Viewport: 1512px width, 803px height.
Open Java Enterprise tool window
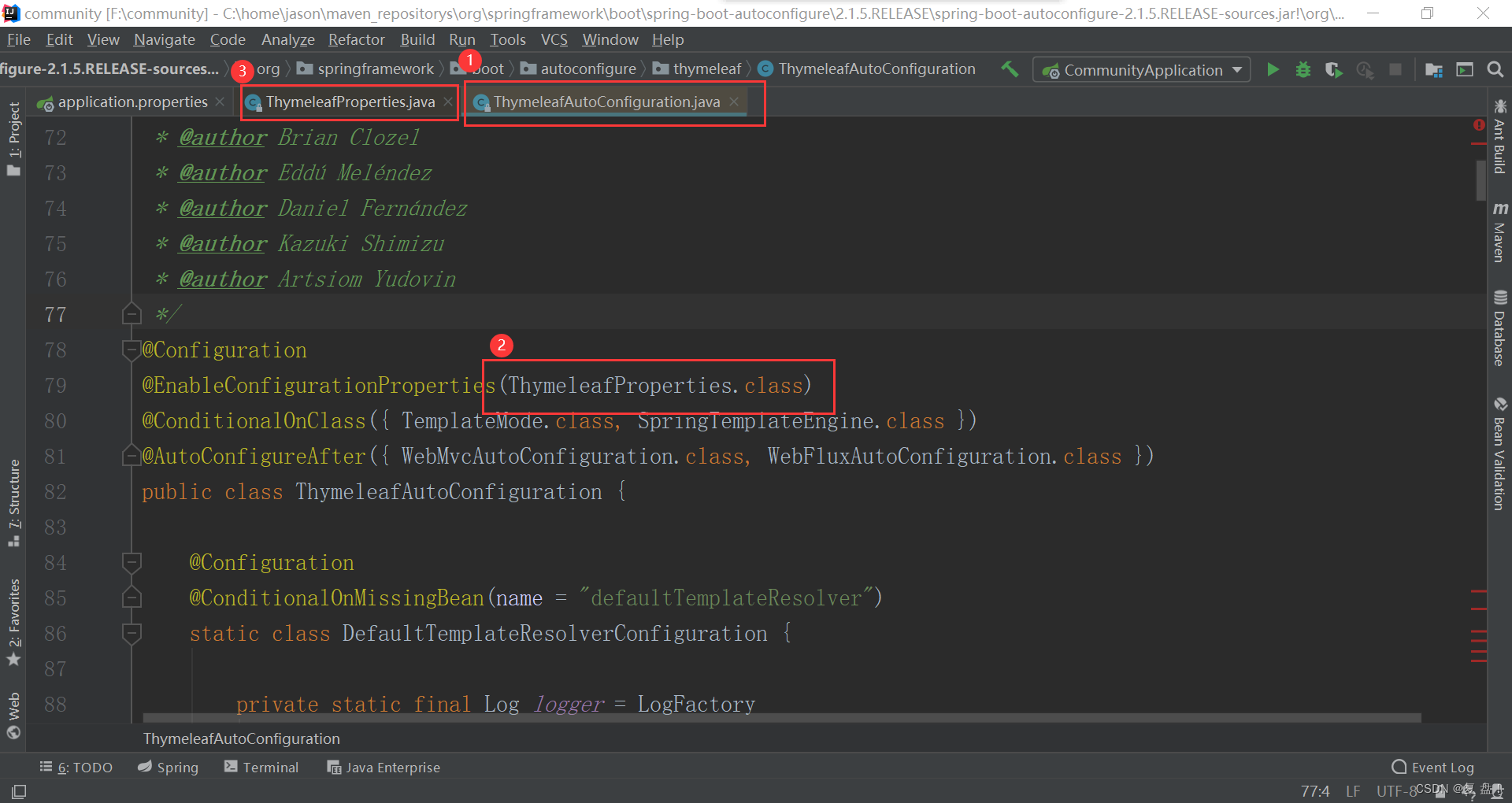coord(384,767)
